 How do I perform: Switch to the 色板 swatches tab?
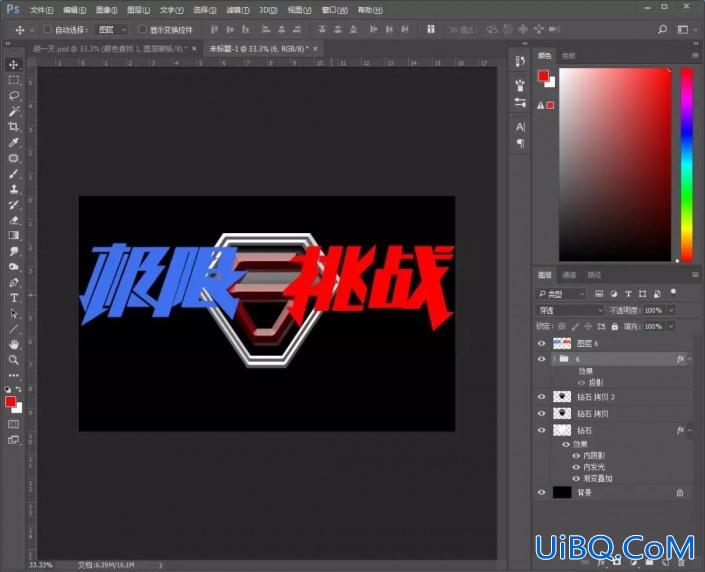(x=568, y=56)
